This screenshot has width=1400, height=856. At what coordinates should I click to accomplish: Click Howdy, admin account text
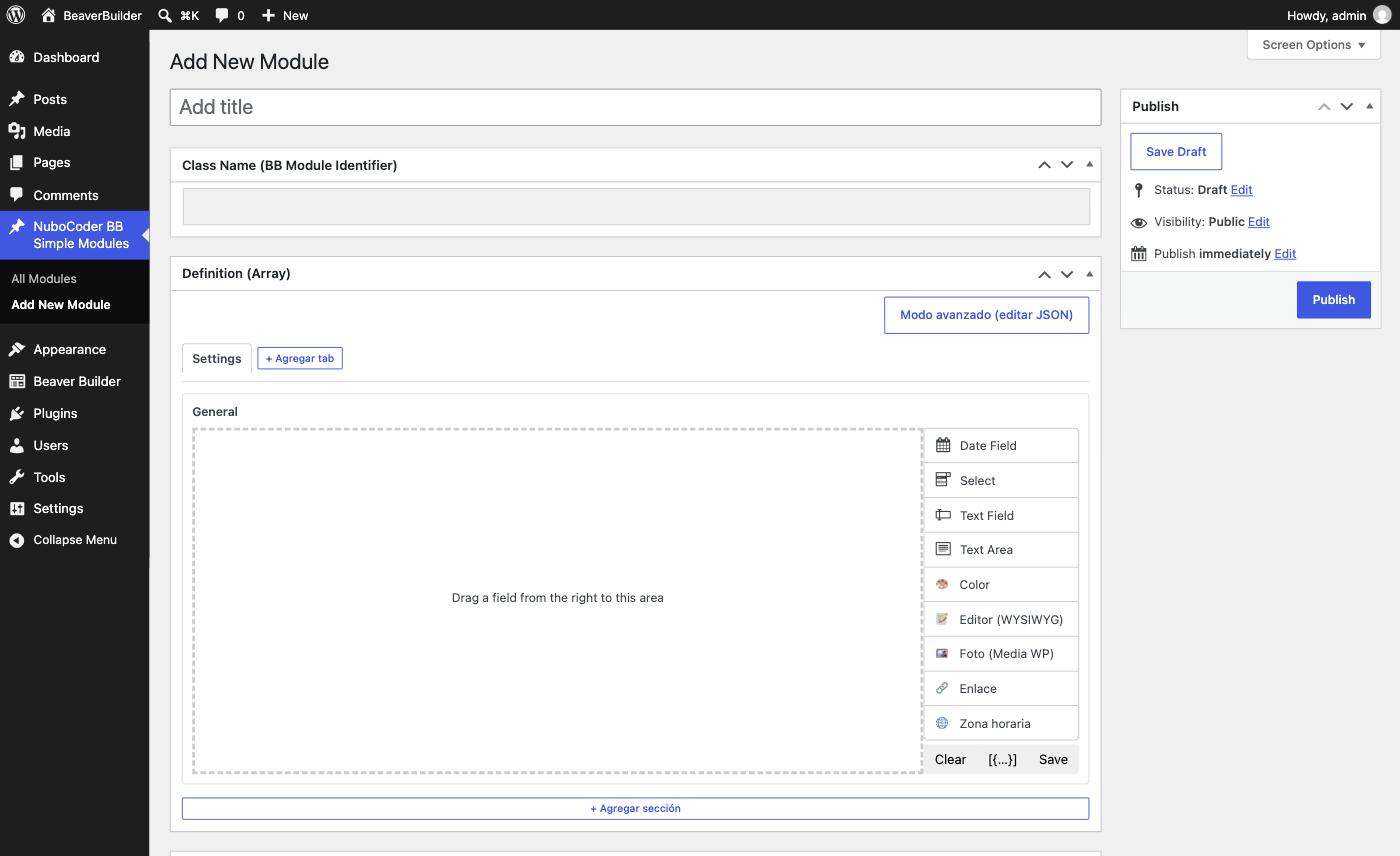[1327, 15]
